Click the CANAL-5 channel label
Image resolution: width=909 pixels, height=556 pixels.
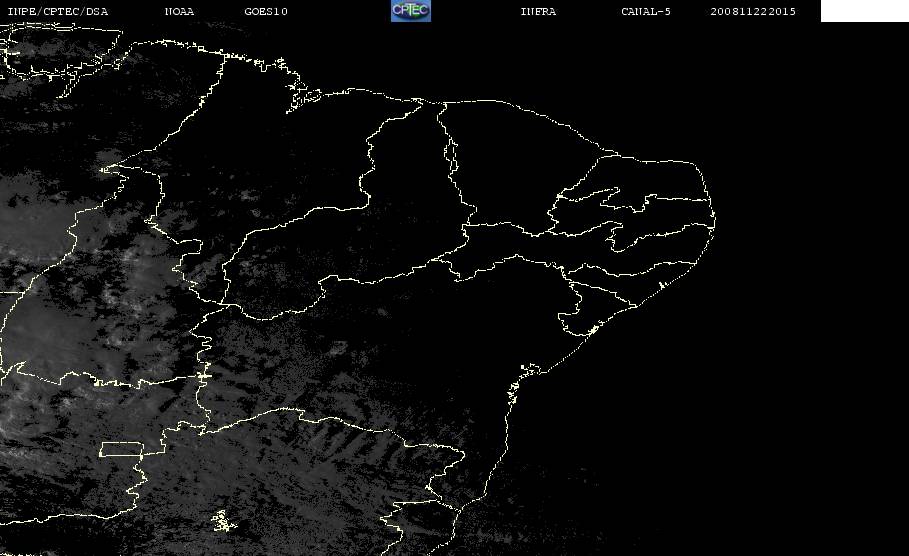click(646, 11)
